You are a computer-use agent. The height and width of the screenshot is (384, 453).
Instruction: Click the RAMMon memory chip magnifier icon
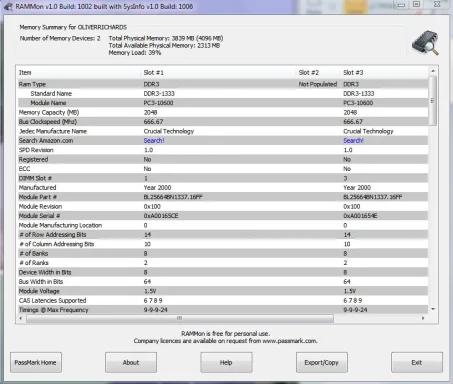[425, 43]
